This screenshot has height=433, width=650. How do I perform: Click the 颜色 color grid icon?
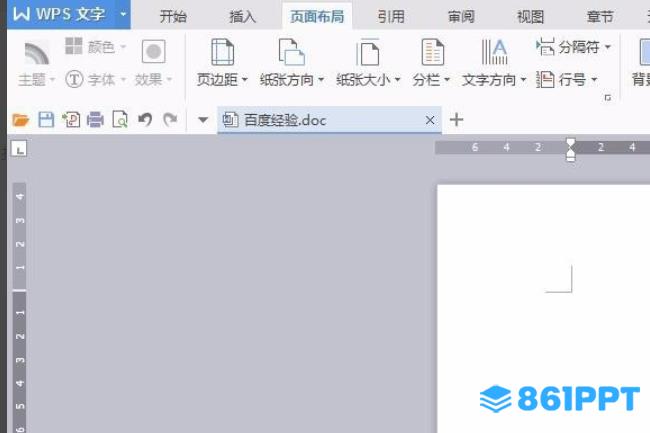click(74, 46)
